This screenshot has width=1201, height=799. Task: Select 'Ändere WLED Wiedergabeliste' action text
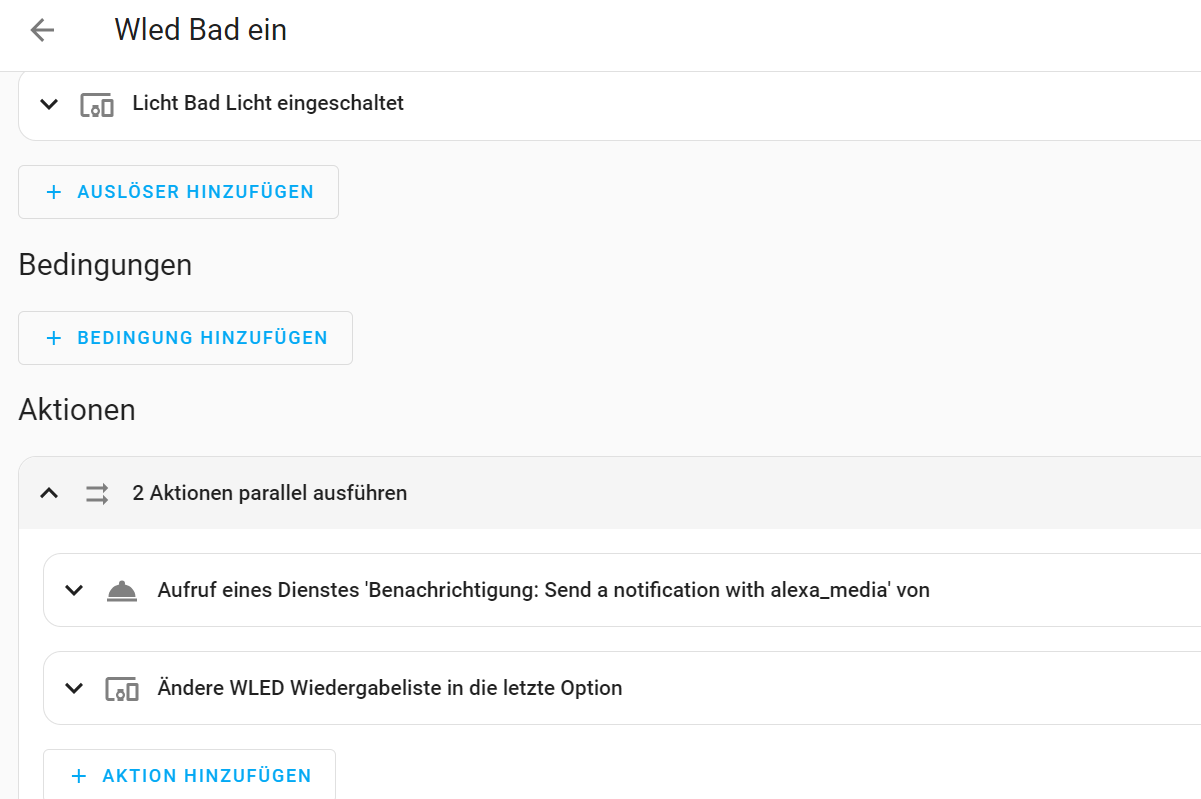pyautogui.click(x=390, y=688)
